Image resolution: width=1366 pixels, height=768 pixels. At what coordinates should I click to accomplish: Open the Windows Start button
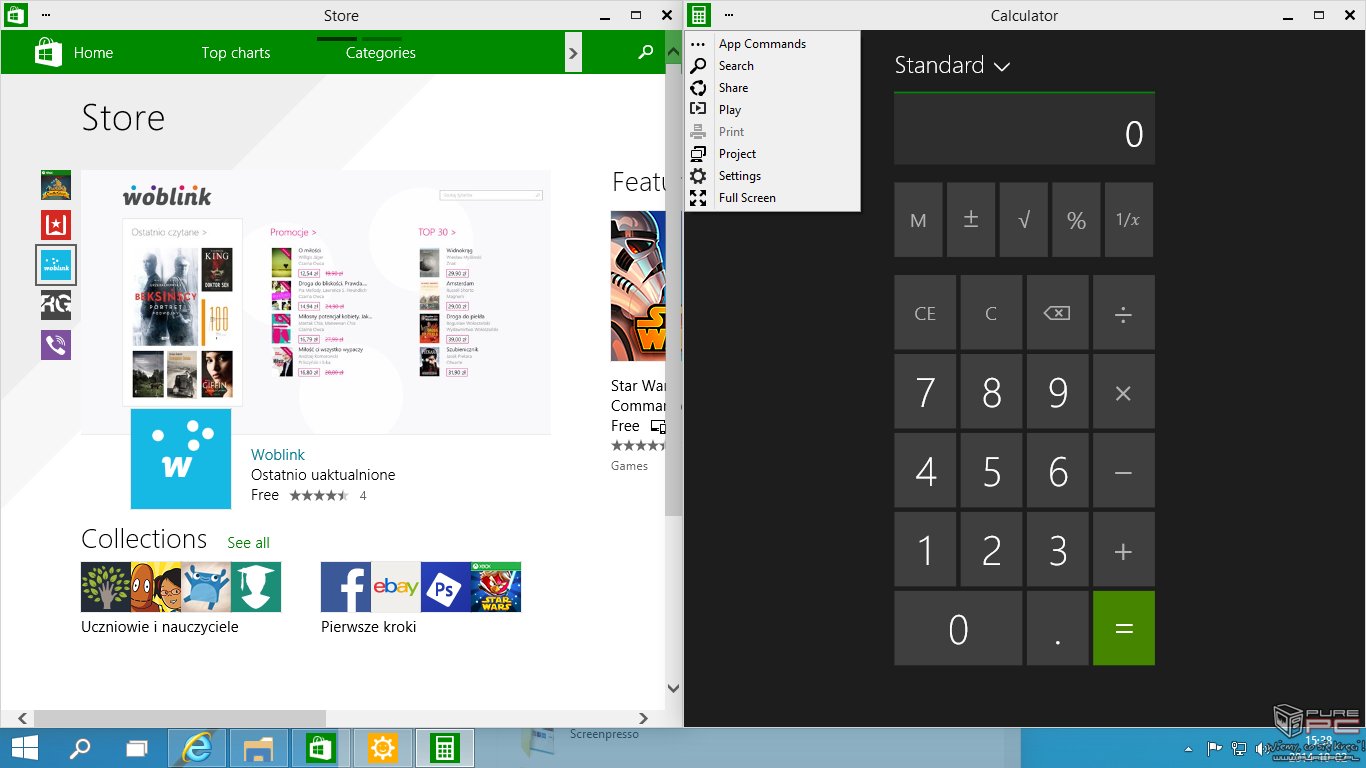25,748
